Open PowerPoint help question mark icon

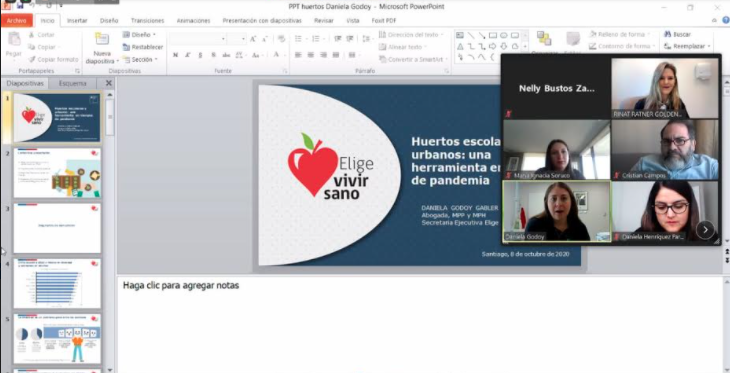tap(725, 20)
